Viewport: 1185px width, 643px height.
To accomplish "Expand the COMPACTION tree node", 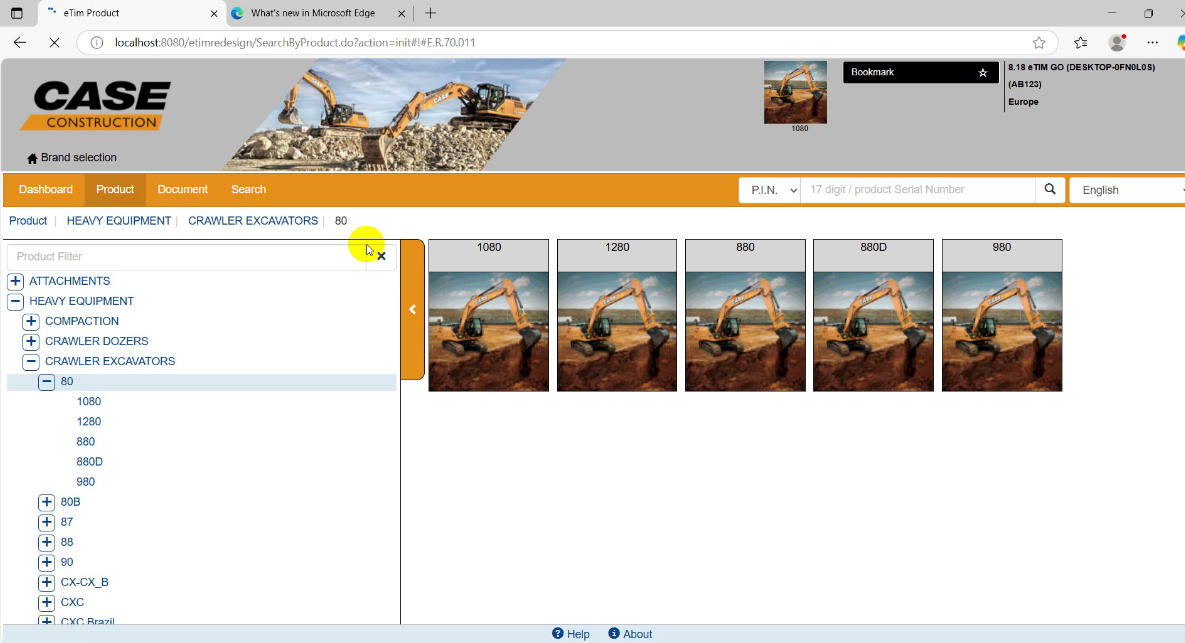I will (31, 321).
